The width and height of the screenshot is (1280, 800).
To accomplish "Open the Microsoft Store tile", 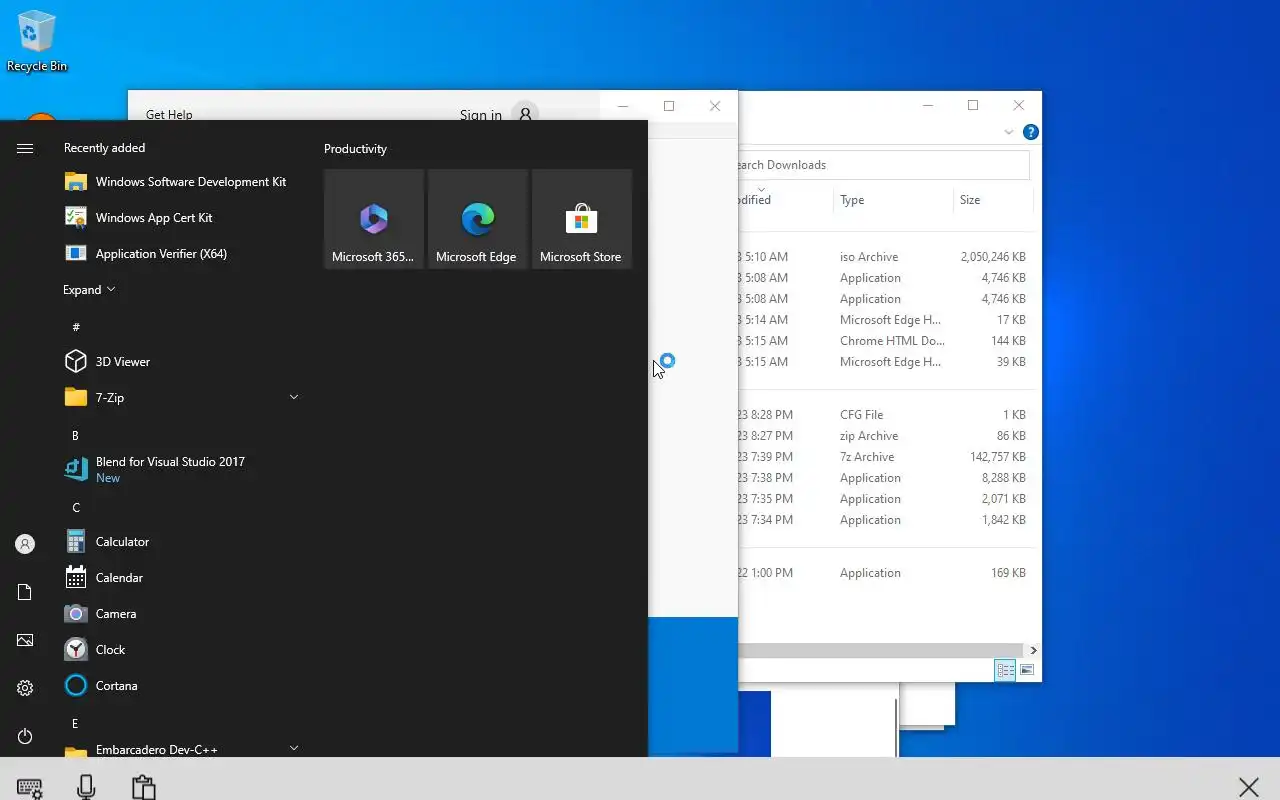I will coord(582,219).
